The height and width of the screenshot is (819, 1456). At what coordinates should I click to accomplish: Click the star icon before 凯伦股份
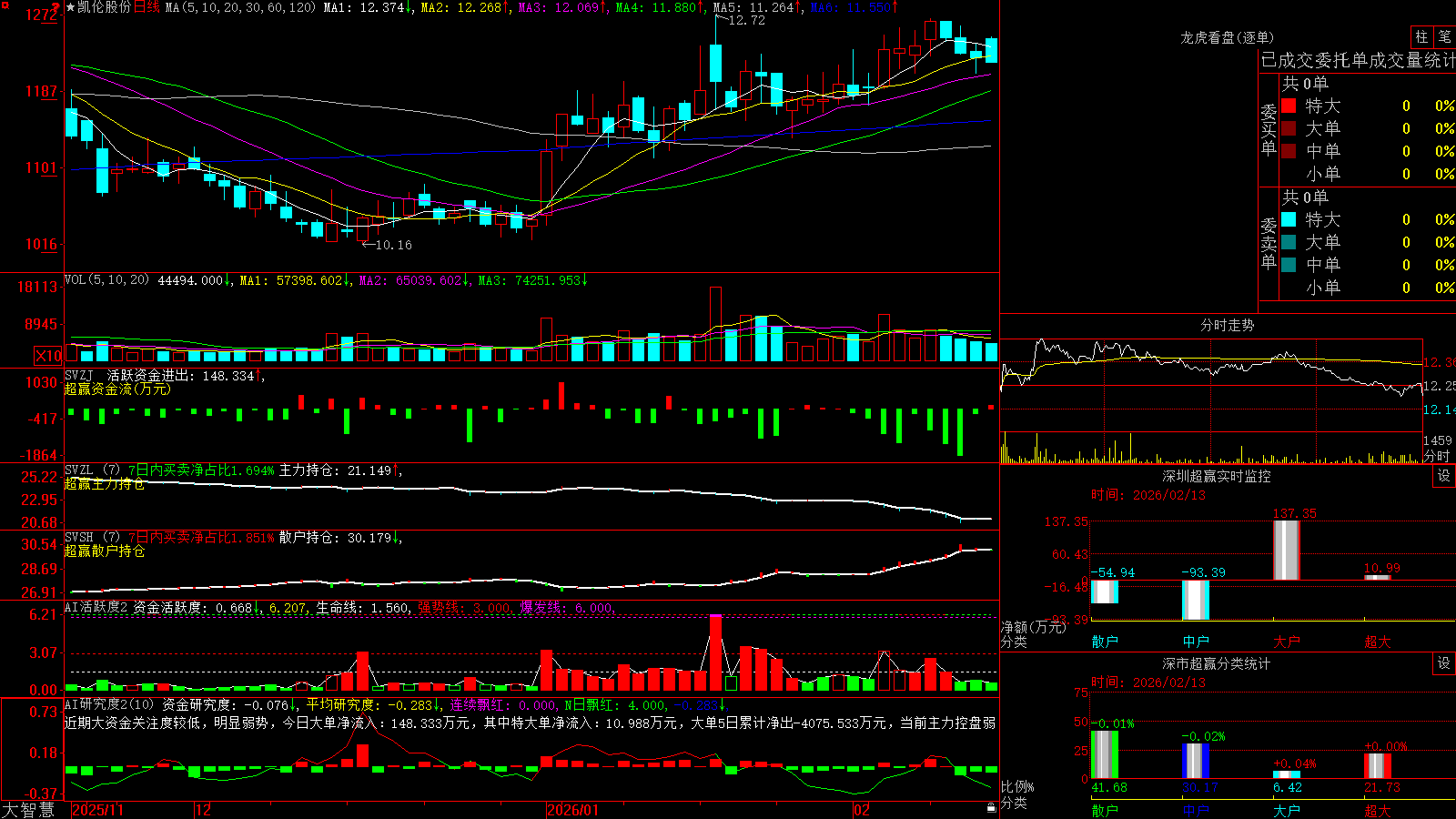pos(70,7)
